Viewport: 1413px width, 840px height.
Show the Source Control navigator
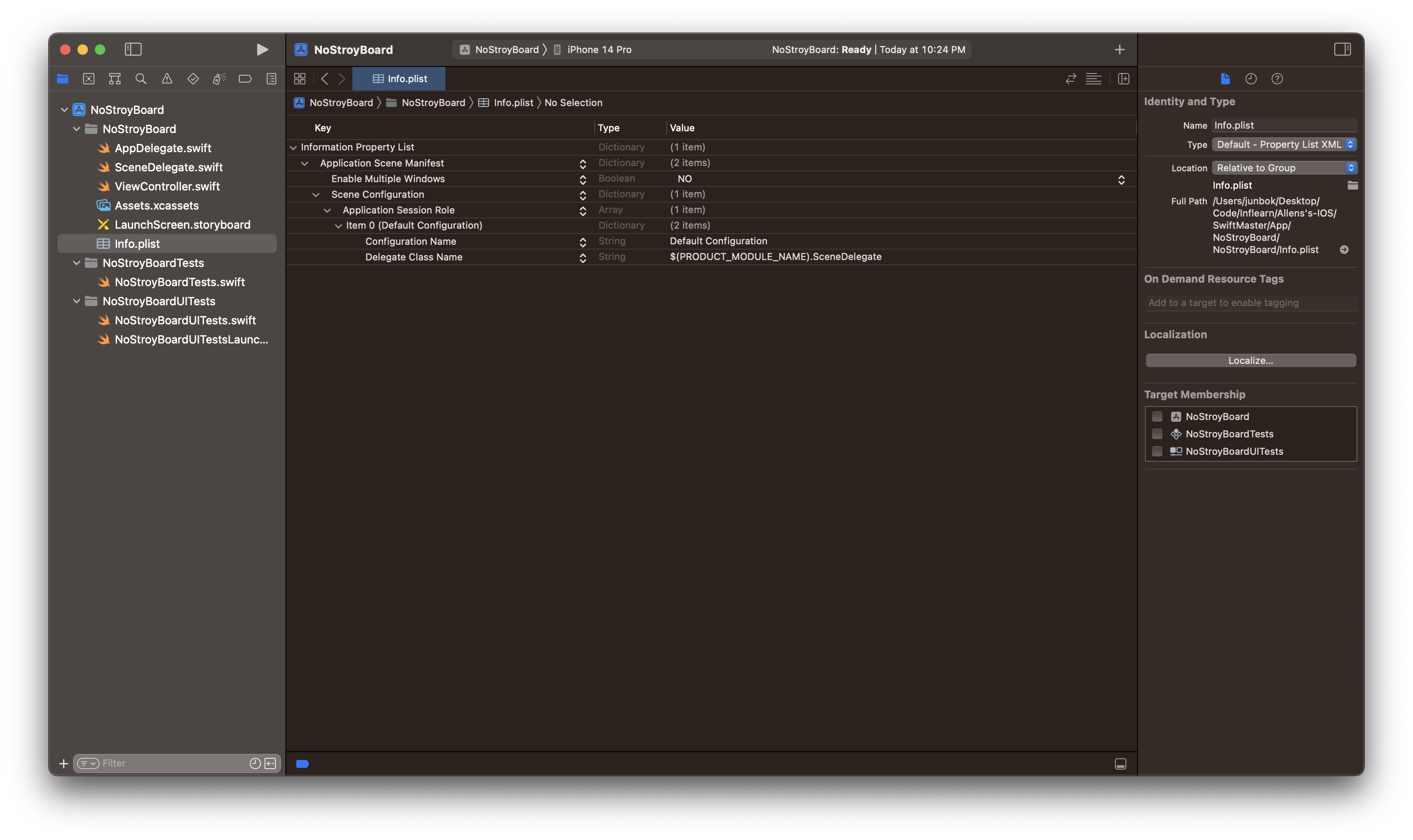tap(89, 79)
